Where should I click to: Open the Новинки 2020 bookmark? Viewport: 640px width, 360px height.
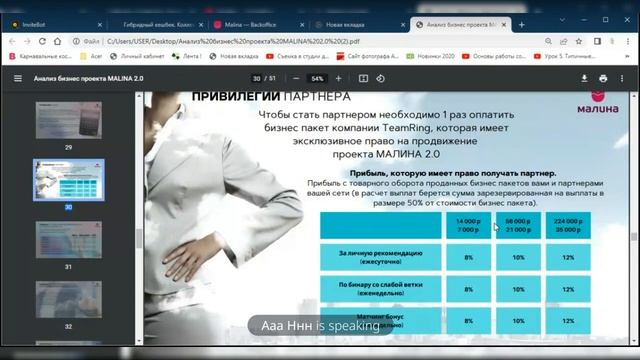pos(431,56)
